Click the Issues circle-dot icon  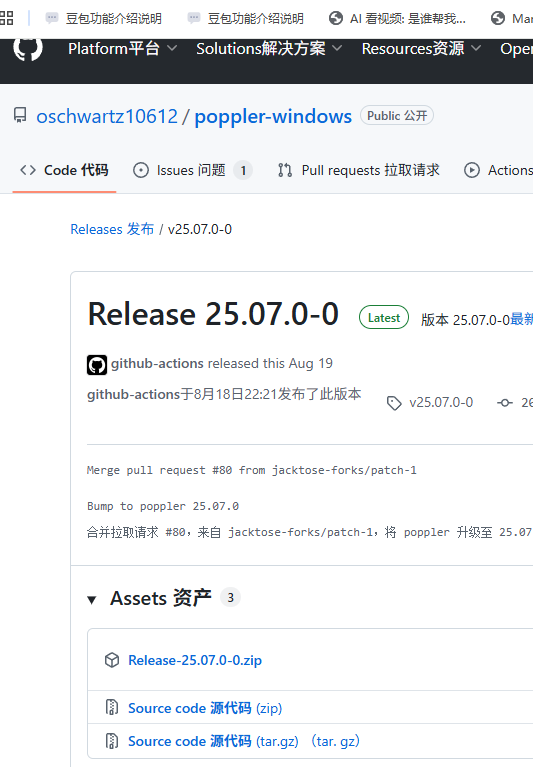141,170
